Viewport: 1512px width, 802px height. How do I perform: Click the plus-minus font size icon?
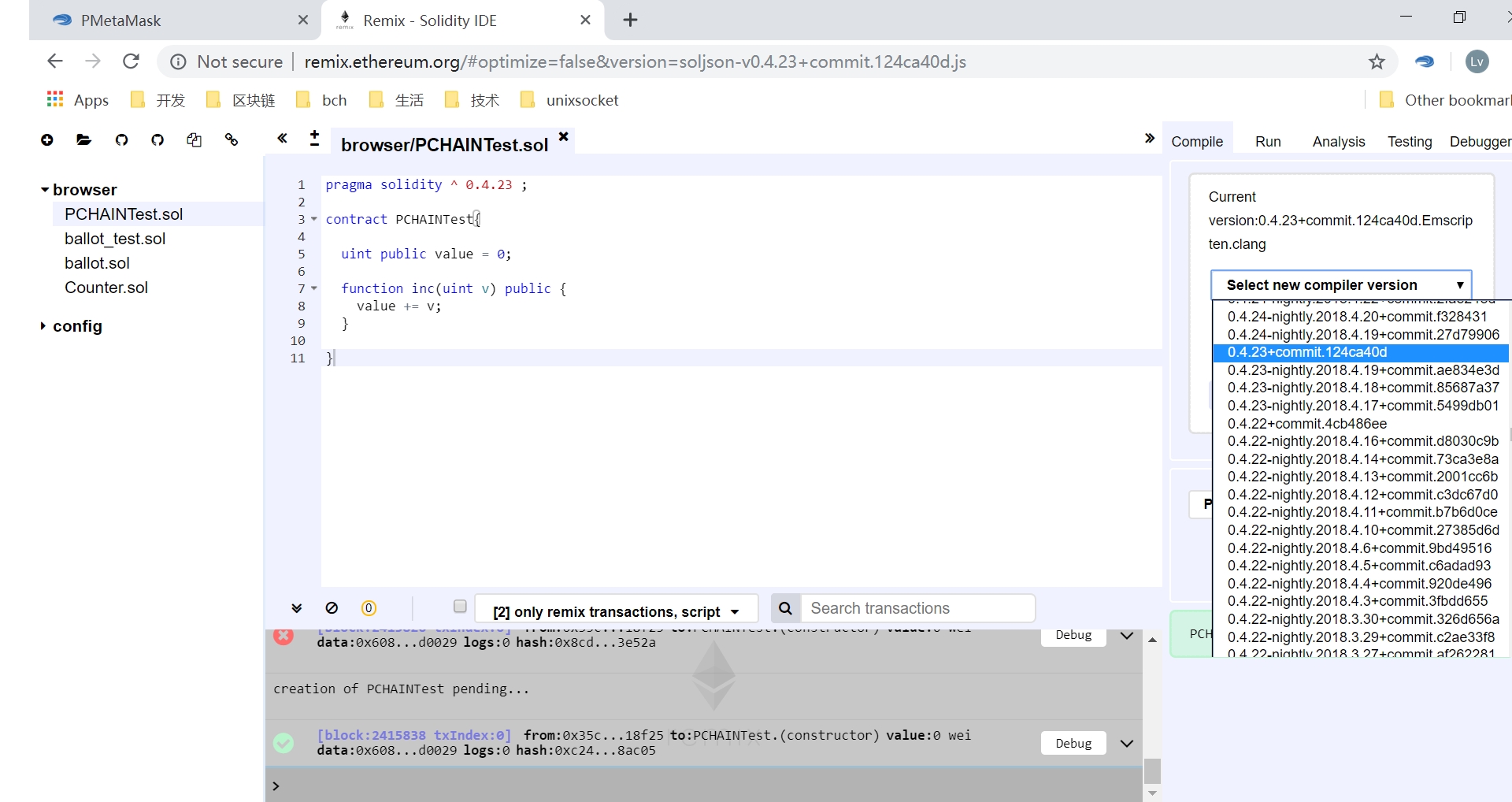[314, 139]
